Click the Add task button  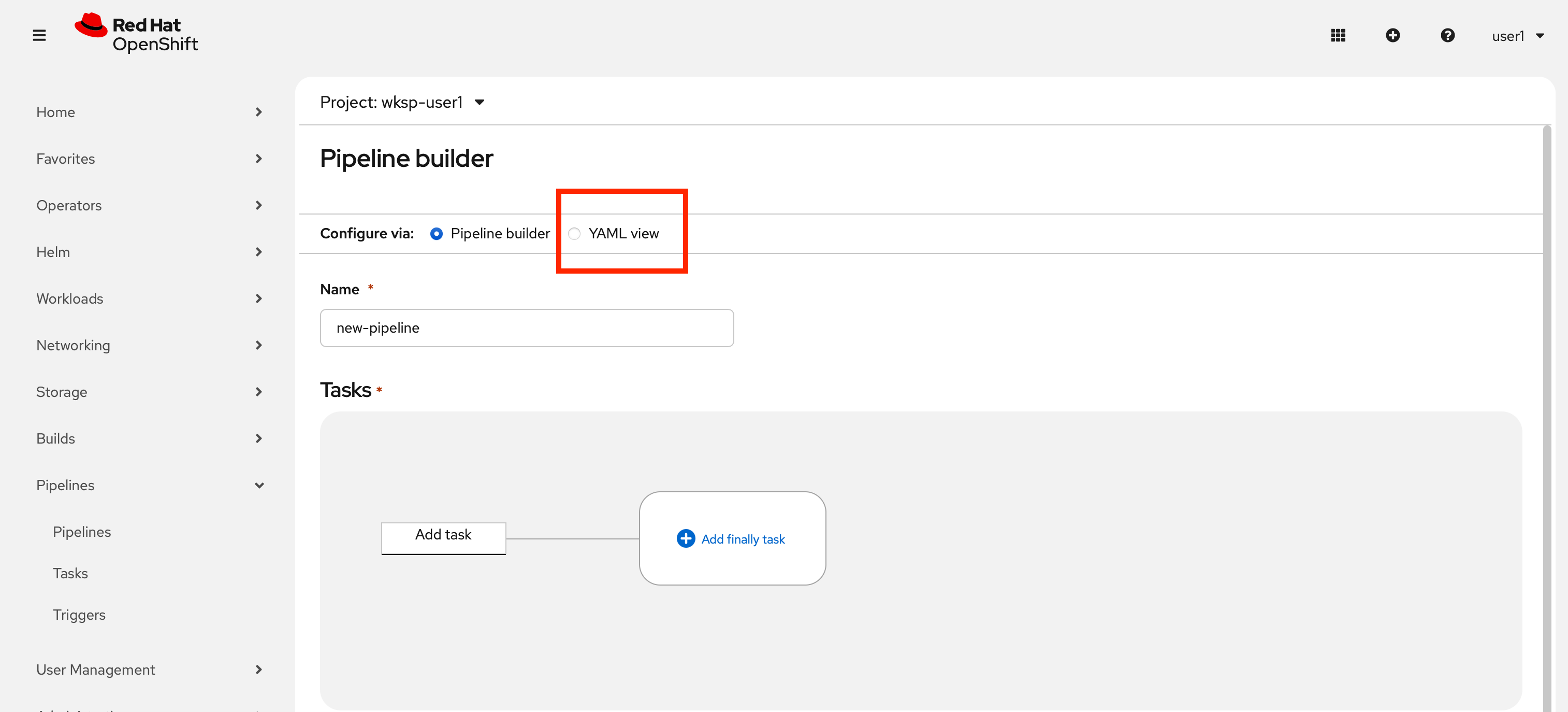pyautogui.click(x=443, y=537)
